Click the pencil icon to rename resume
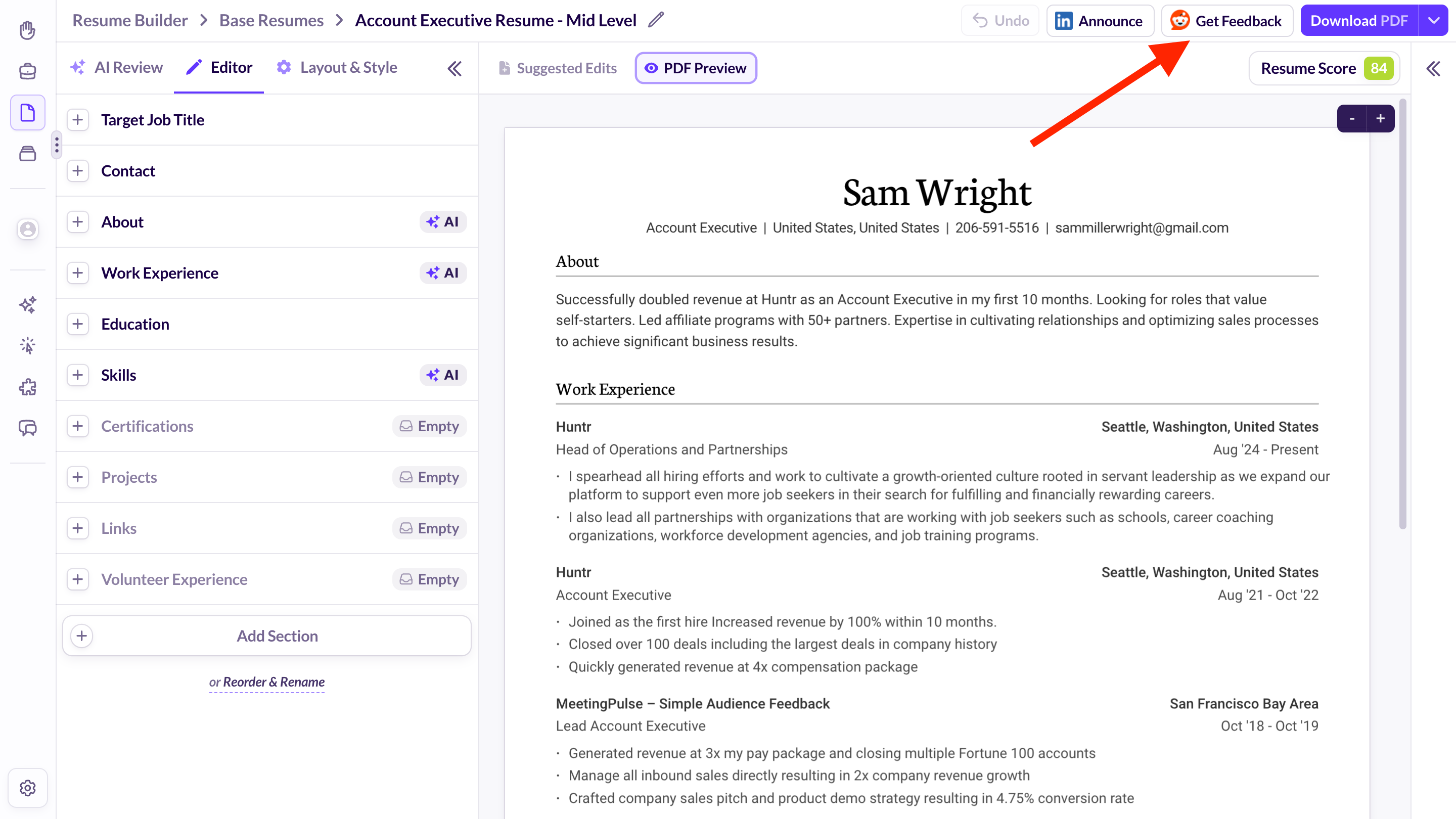 pos(656,20)
